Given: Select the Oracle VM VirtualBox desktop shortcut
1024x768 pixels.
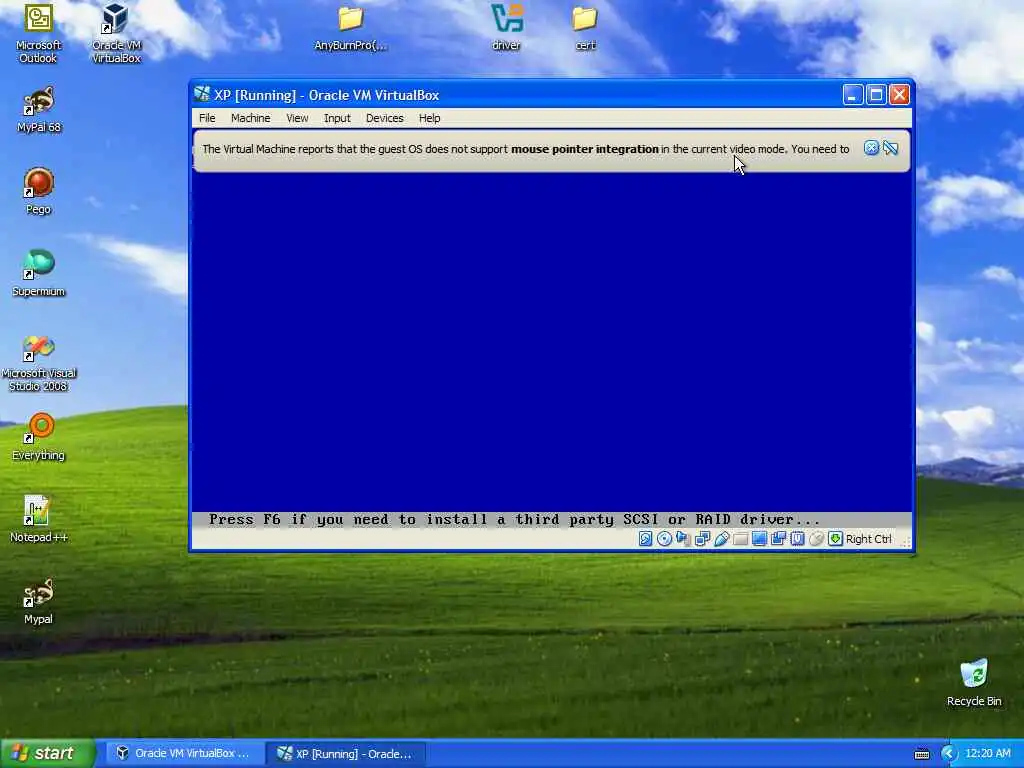Looking at the screenshot, I should tap(116, 33).
